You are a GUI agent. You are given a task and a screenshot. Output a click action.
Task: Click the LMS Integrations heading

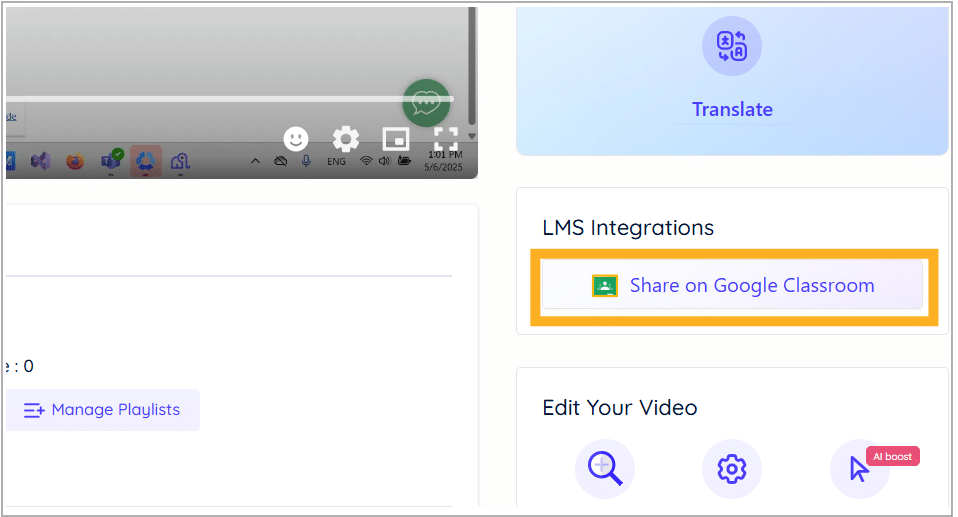click(x=628, y=228)
